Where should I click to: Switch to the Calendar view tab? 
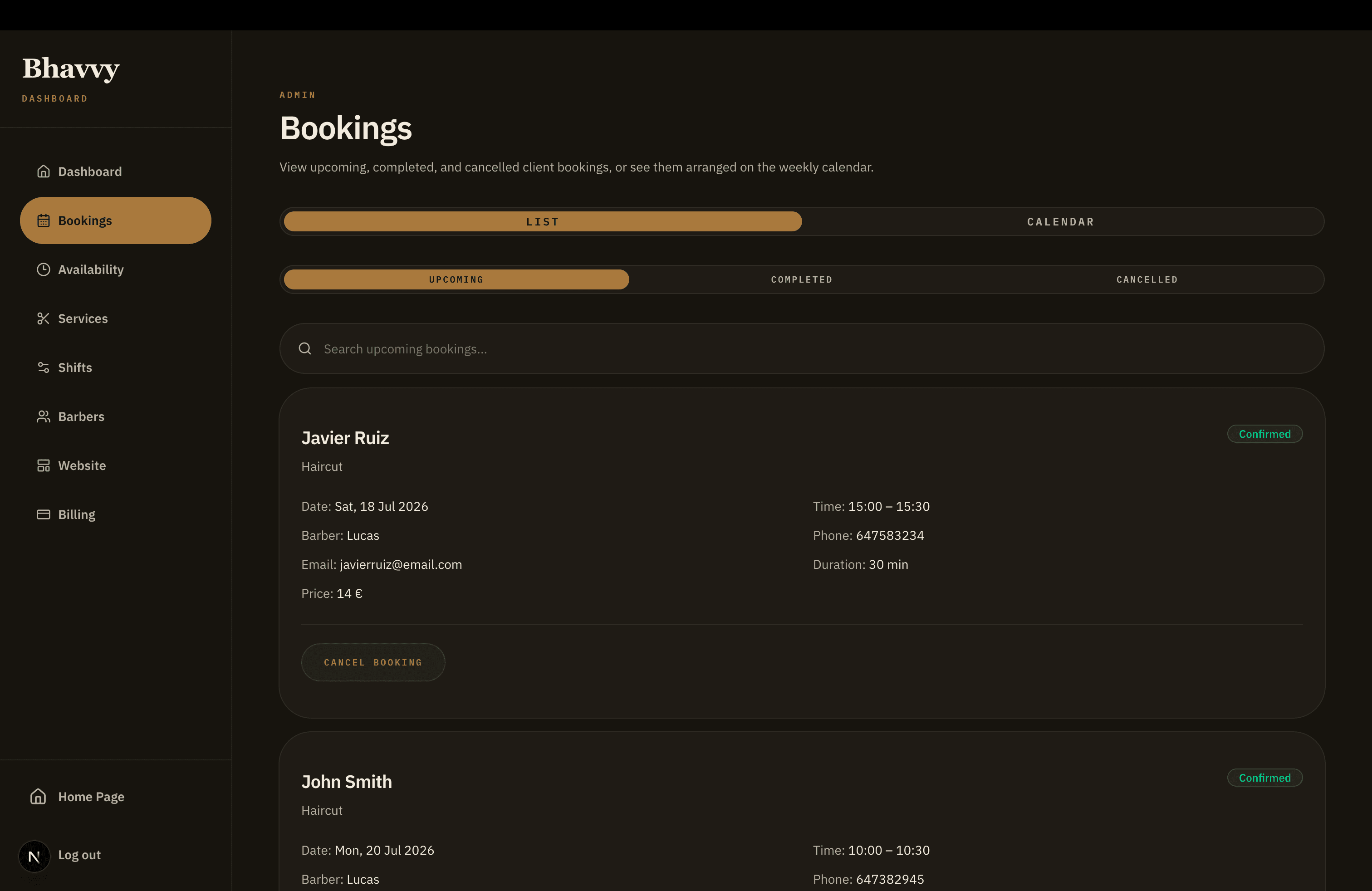[x=1061, y=221]
